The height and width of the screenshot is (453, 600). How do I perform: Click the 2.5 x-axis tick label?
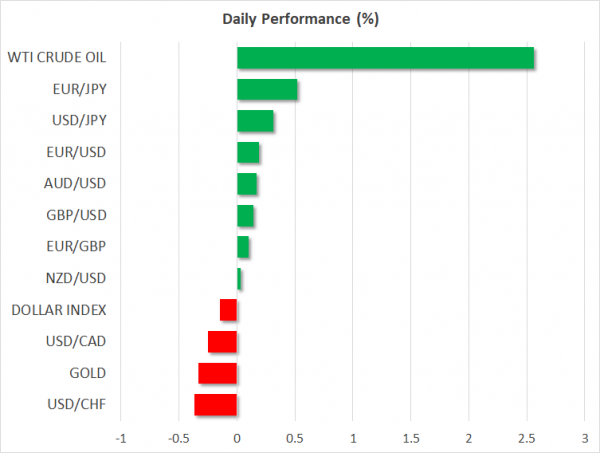click(526, 437)
